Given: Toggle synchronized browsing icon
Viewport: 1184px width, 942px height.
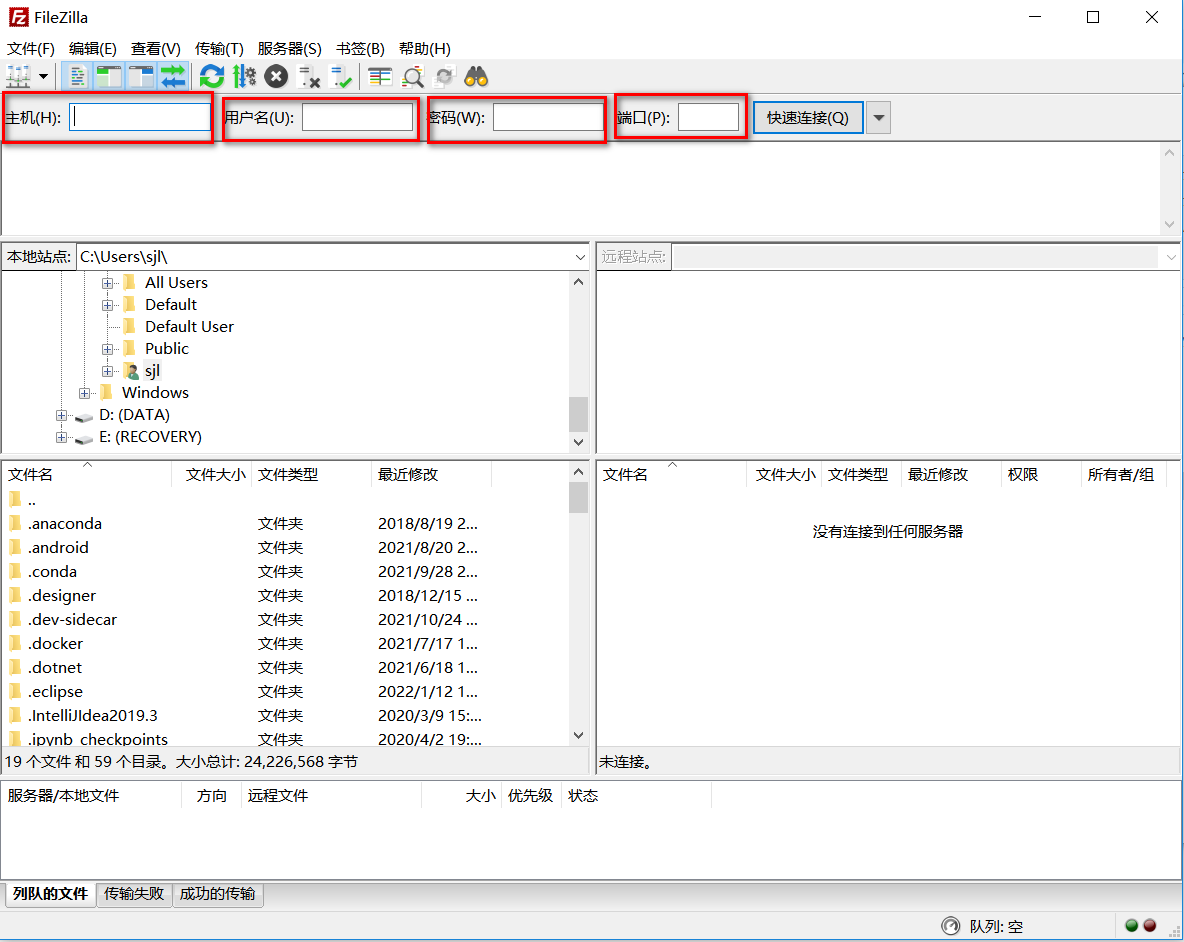Looking at the screenshot, I should click(x=445, y=76).
